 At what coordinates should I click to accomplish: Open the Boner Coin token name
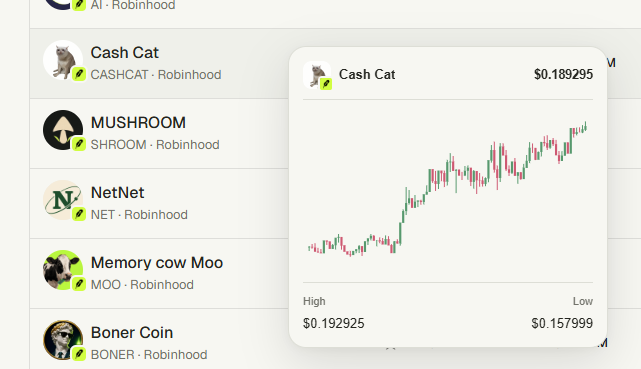tap(132, 332)
